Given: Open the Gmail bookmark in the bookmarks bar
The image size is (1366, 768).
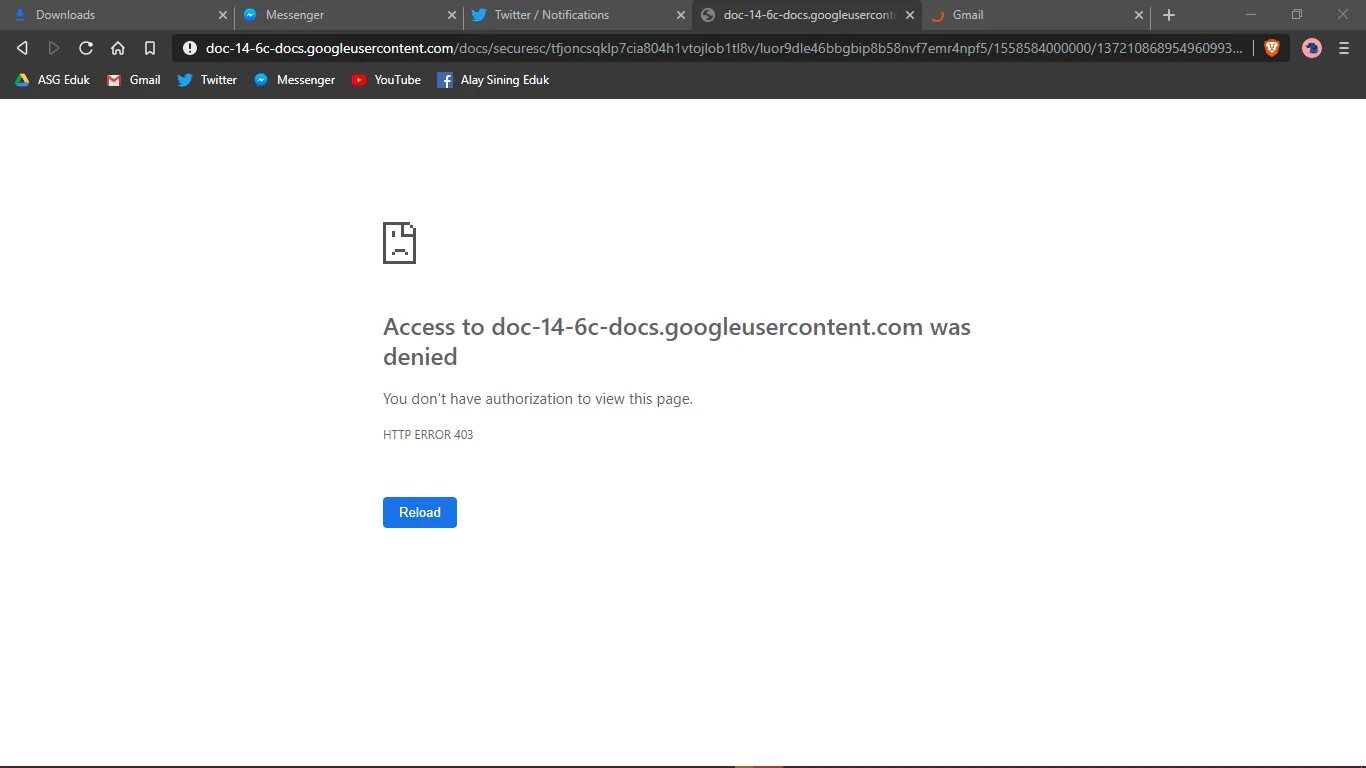Looking at the screenshot, I should pos(133,80).
